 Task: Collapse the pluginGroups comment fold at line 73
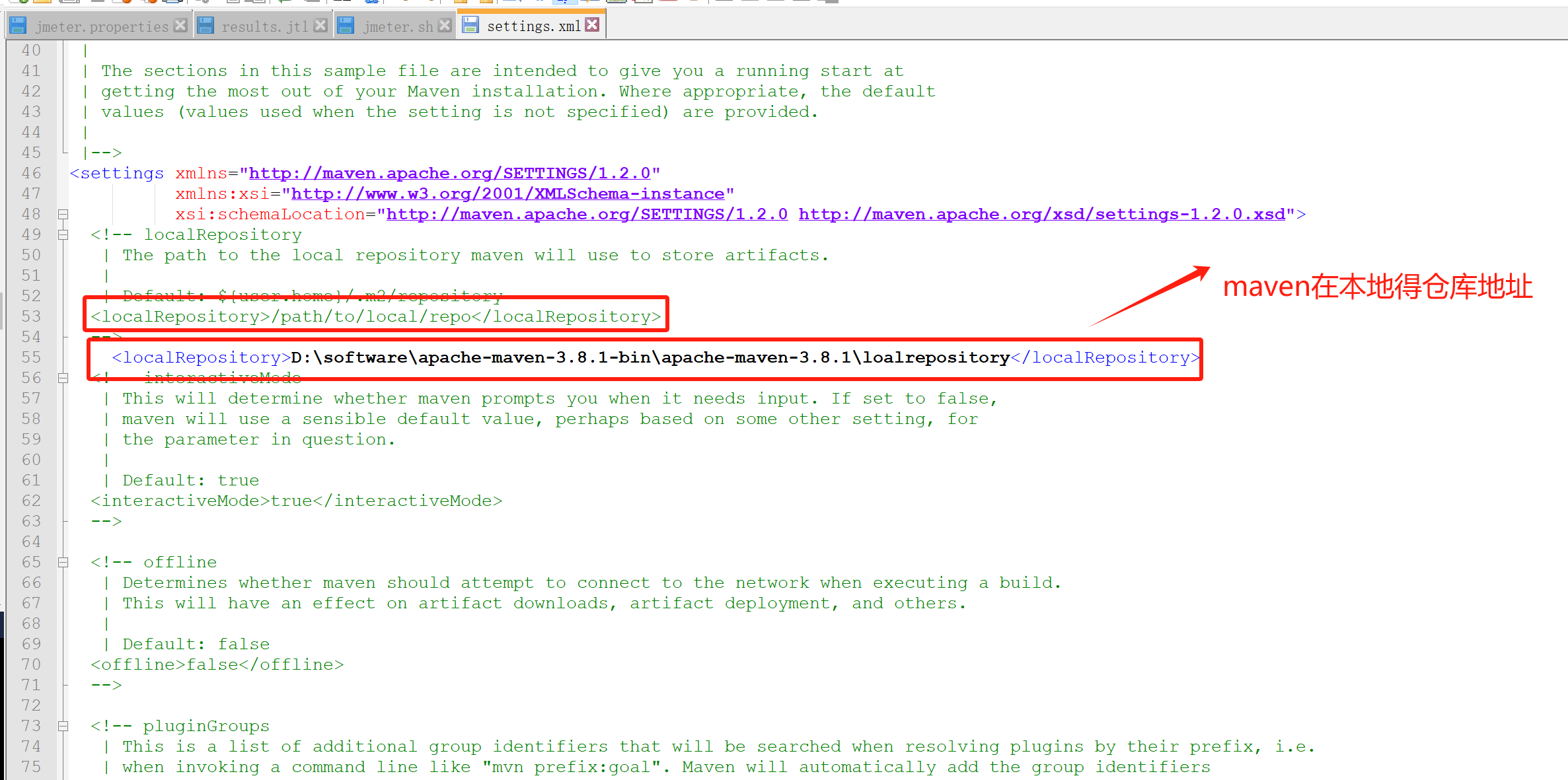tap(63, 726)
